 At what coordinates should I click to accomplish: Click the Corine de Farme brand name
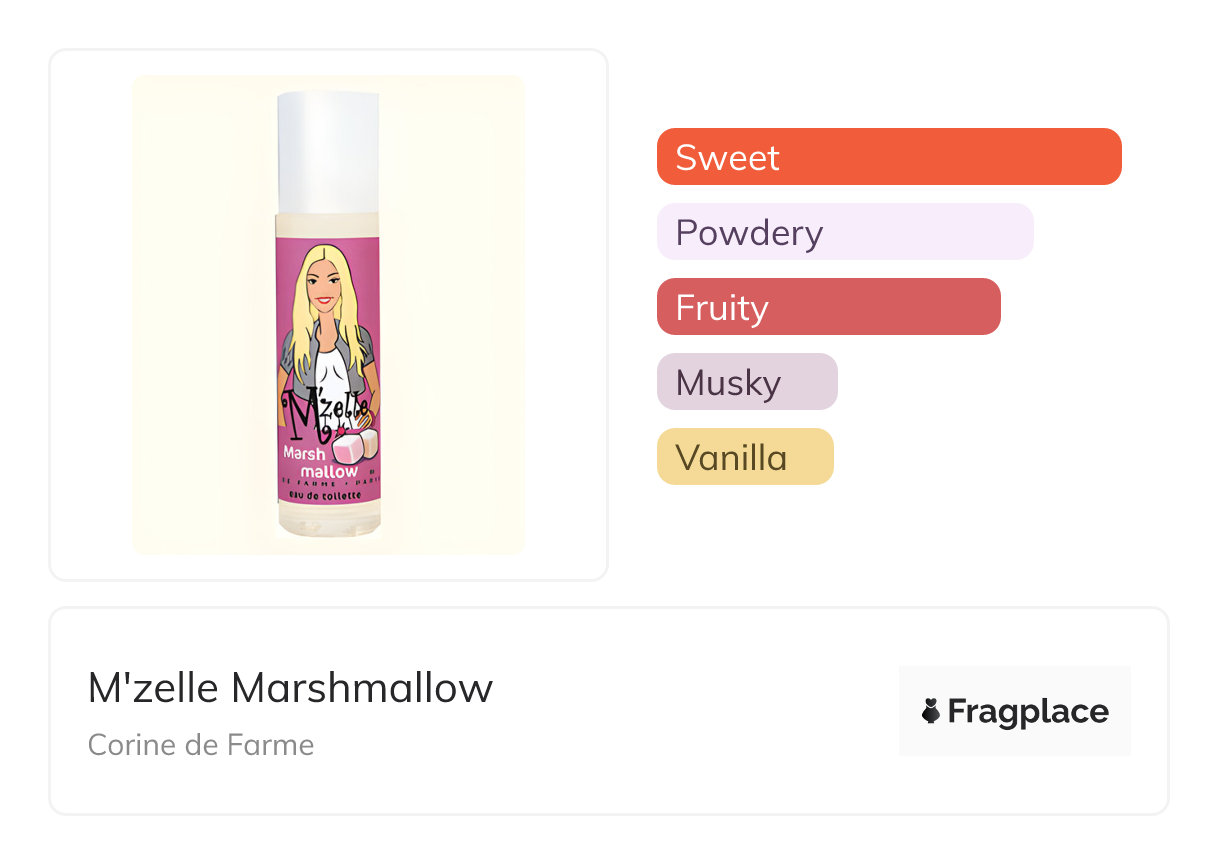point(201,745)
